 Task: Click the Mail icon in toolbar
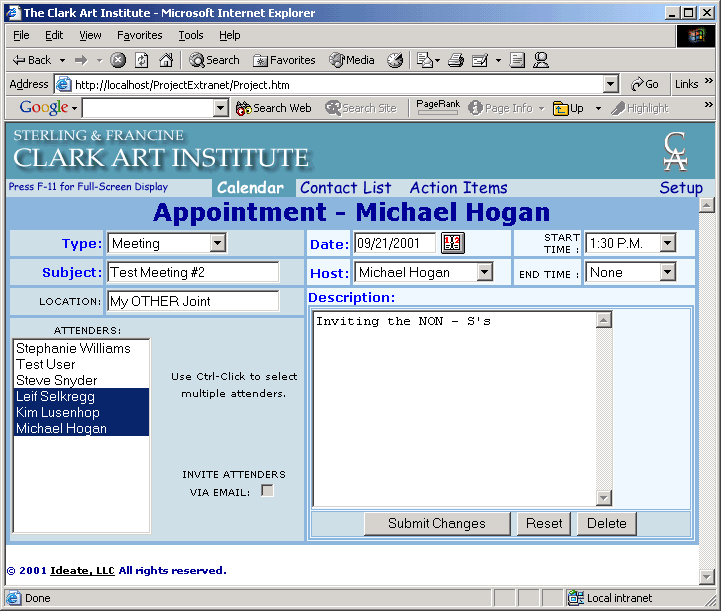click(x=424, y=60)
